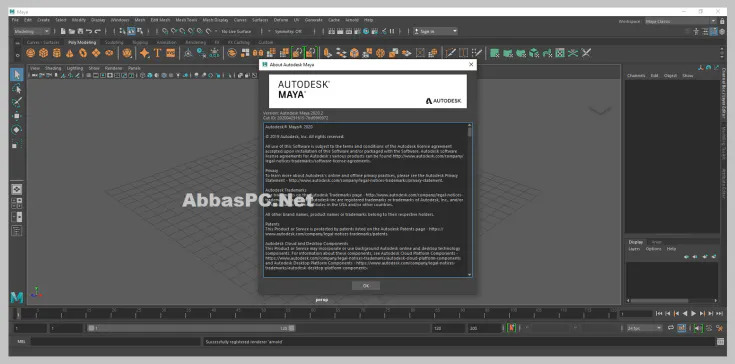Open the Modeling menu set dropdown

coord(31,31)
